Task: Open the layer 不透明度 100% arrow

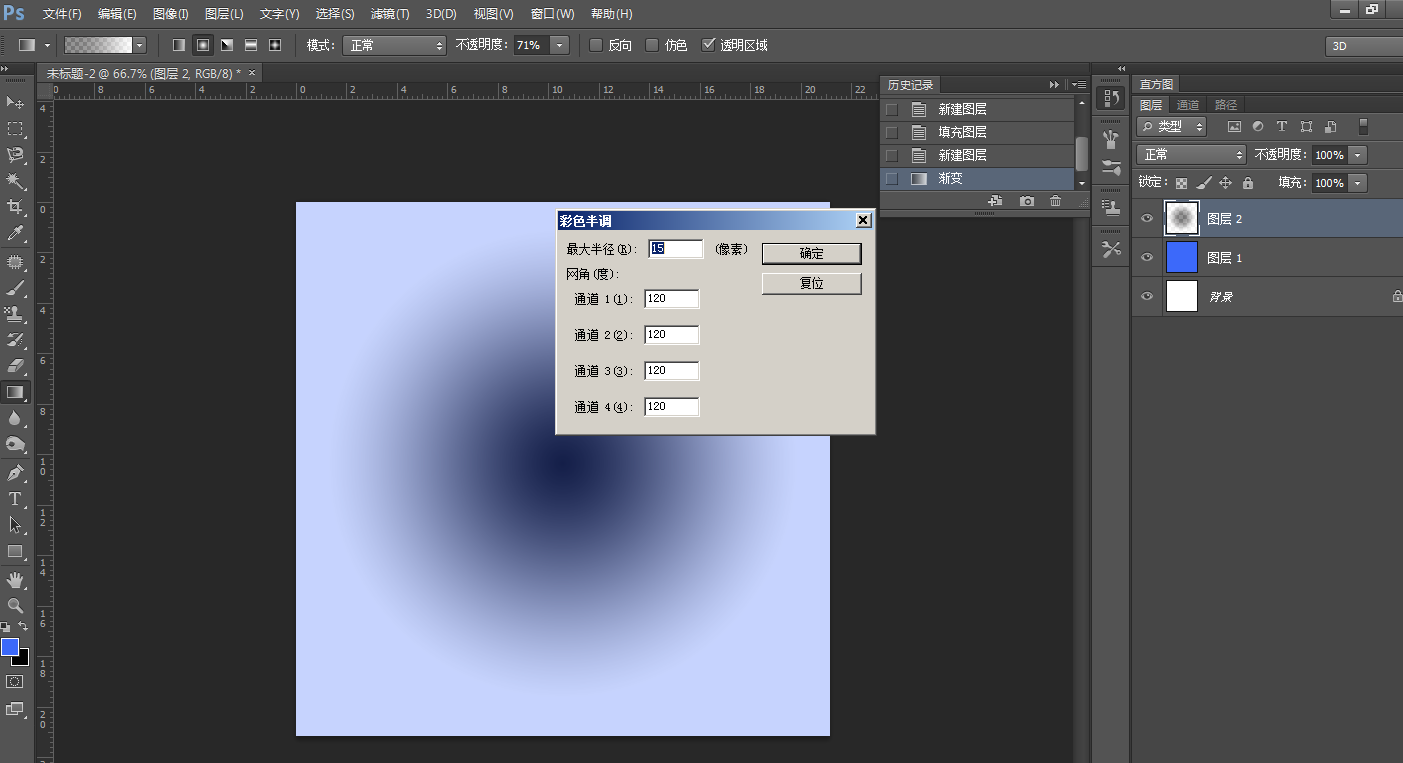Action: coord(1357,155)
